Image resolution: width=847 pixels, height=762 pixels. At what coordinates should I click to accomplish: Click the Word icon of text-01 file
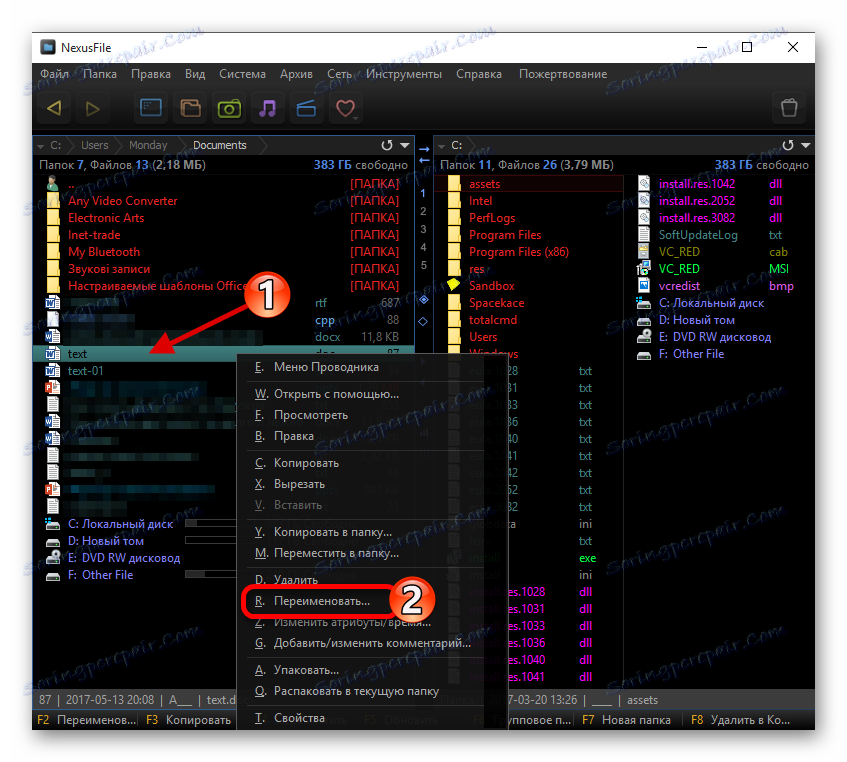coord(52,370)
